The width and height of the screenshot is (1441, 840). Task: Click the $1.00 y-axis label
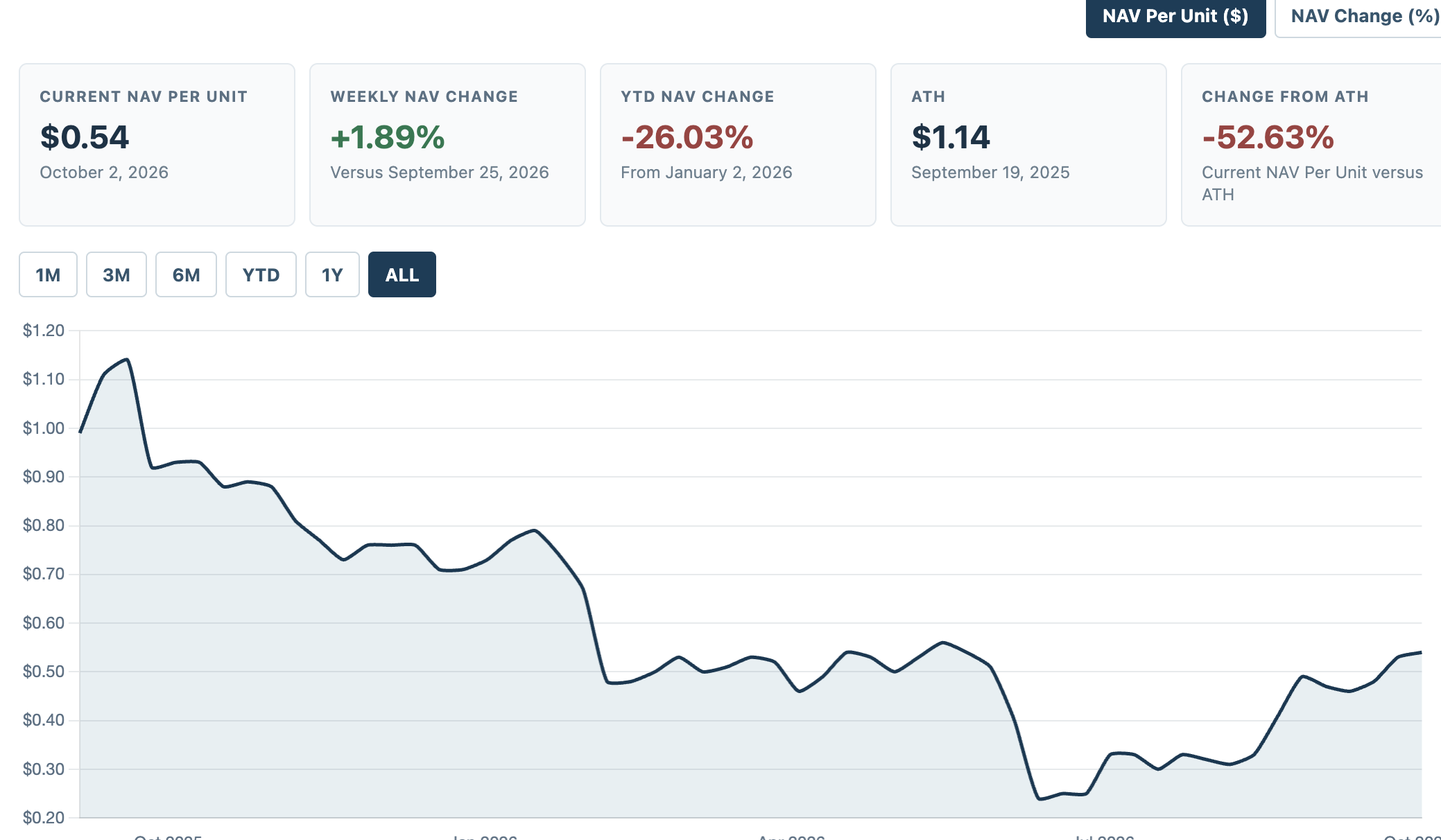pyautogui.click(x=44, y=428)
